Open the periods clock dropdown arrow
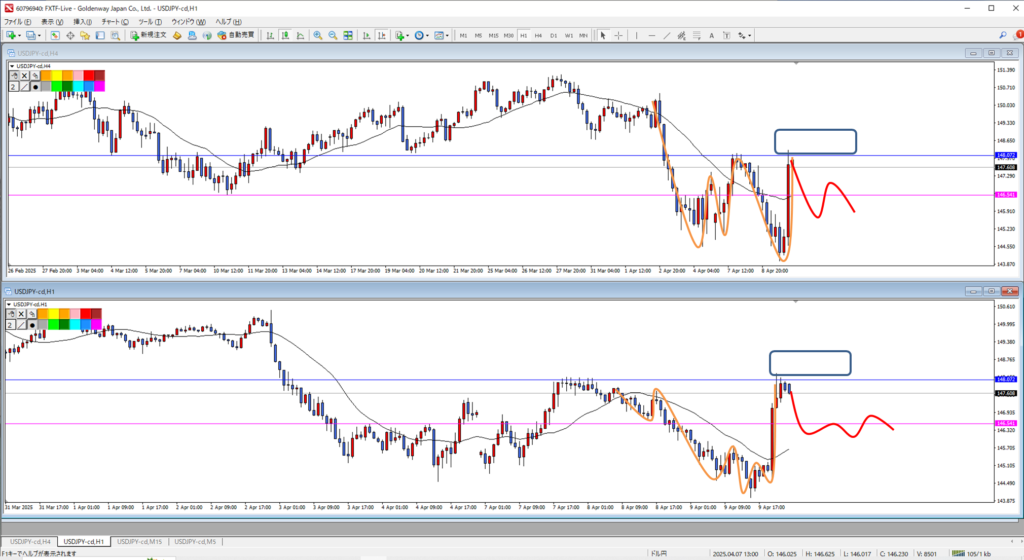This screenshot has height=560, width=1024. click(x=427, y=35)
